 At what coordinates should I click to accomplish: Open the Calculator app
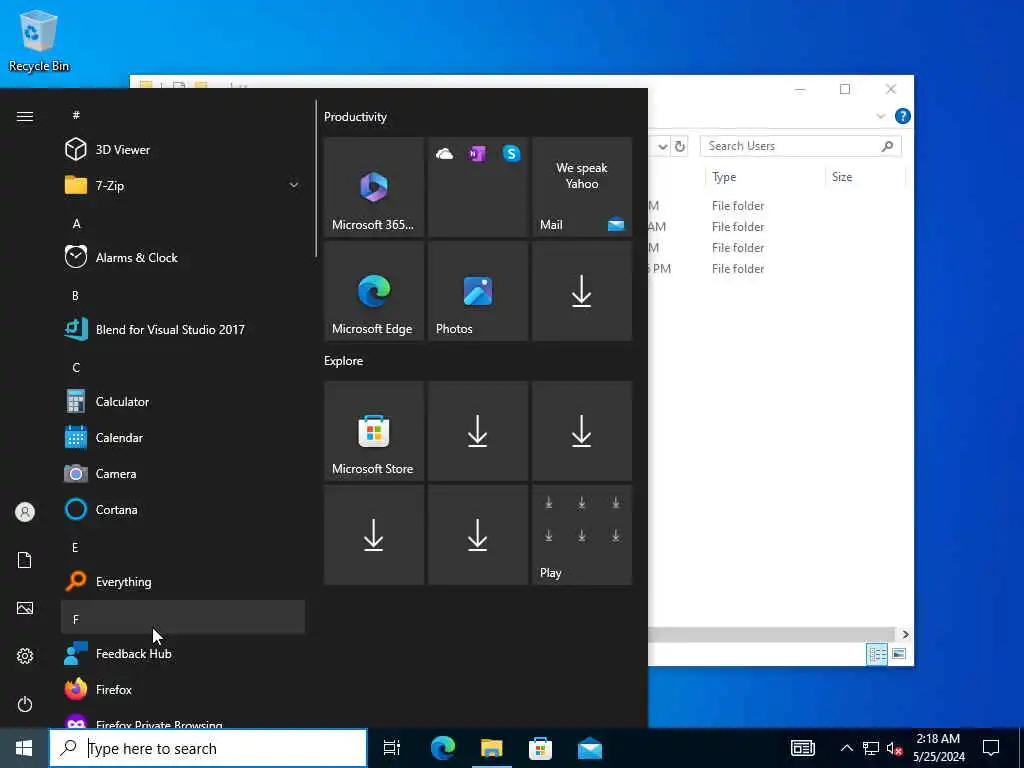click(x=183, y=401)
